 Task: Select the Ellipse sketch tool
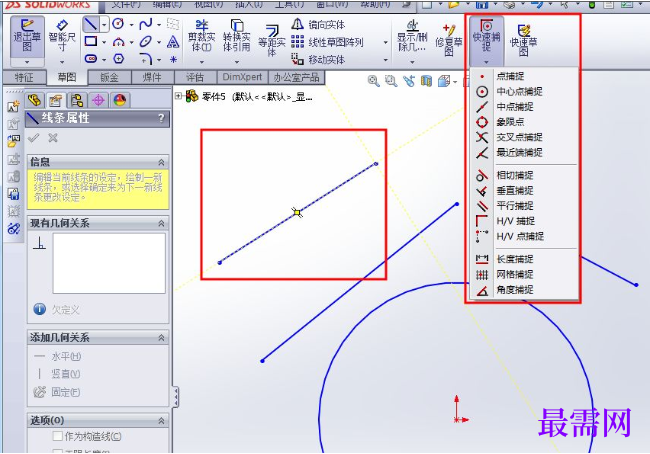146,41
